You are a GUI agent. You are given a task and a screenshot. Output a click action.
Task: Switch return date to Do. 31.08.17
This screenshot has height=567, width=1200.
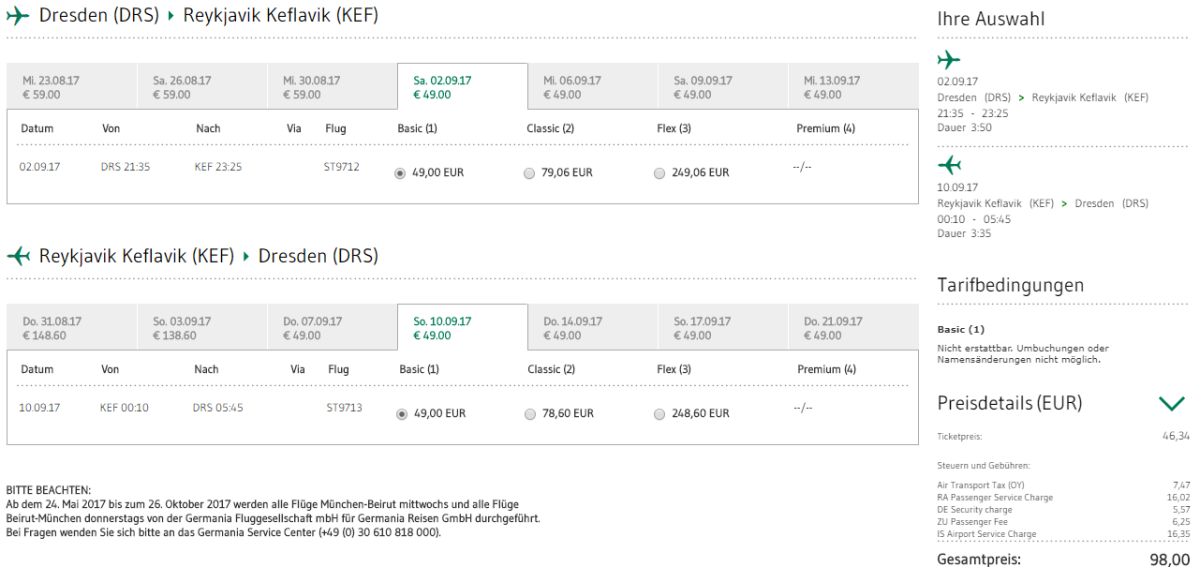click(x=72, y=328)
